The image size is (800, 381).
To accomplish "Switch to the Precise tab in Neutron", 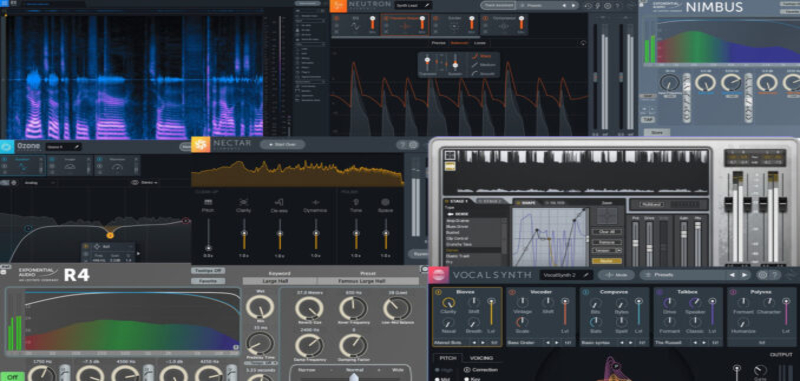I will point(438,43).
